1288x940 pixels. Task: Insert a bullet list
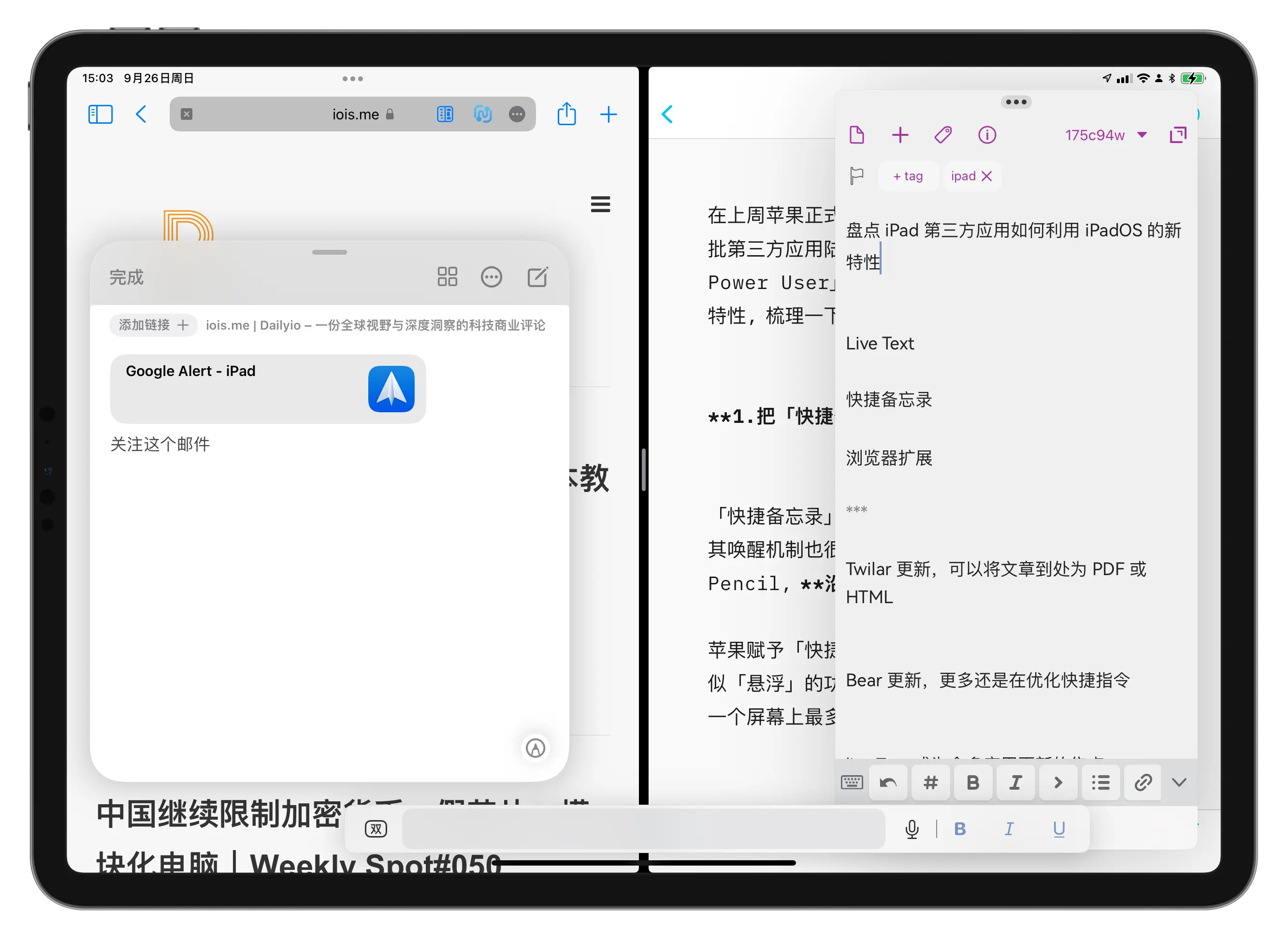pos(1101,782)
